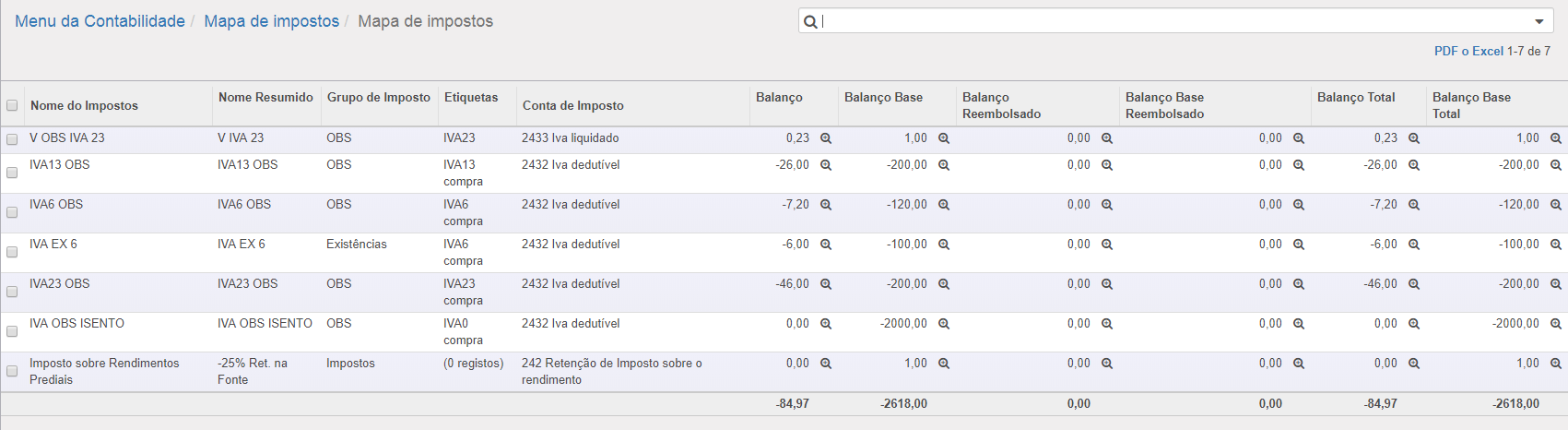Expand the search options dropdown arrow

tap(1539, 21)
